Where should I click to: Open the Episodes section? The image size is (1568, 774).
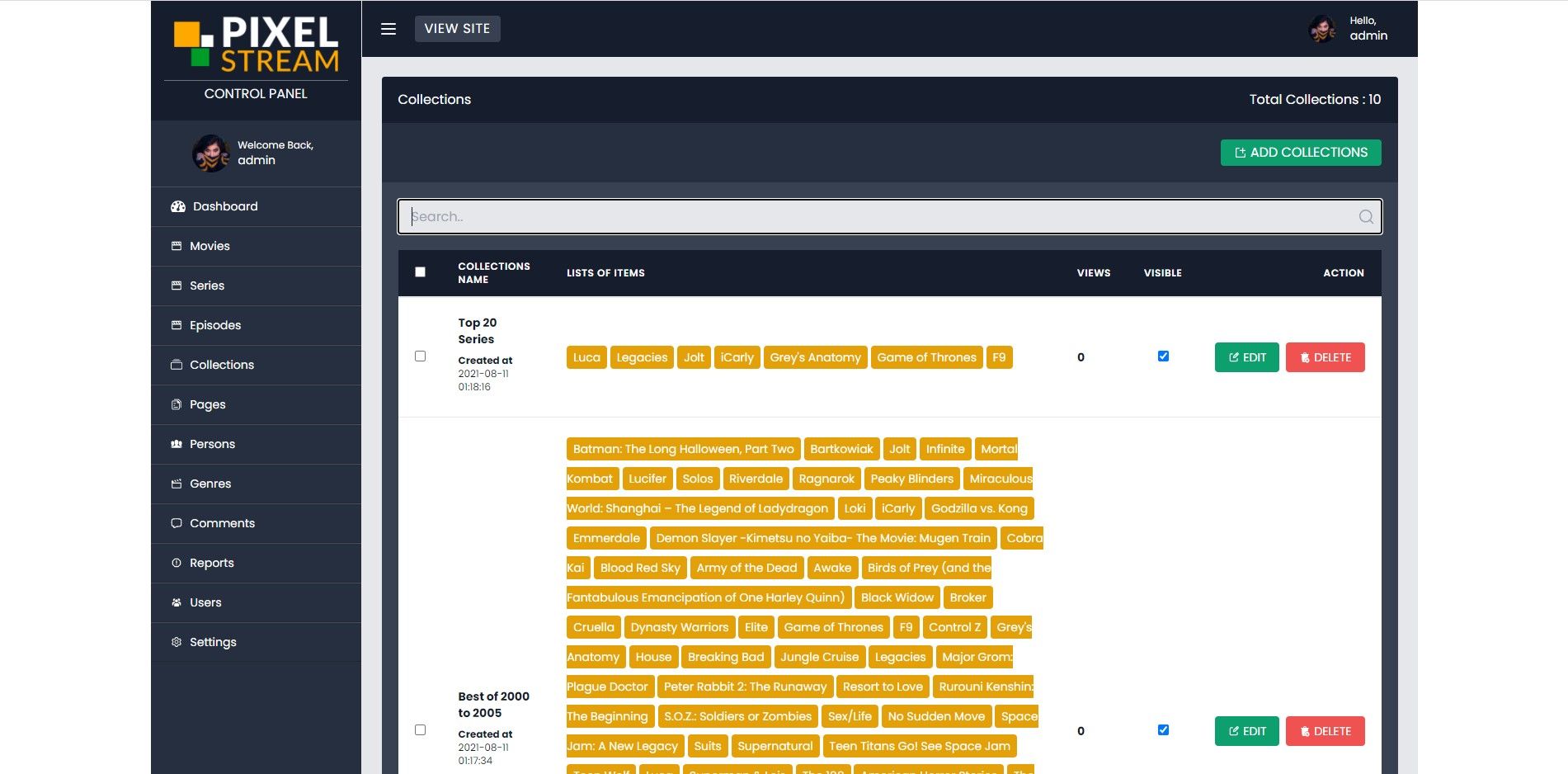256,325
